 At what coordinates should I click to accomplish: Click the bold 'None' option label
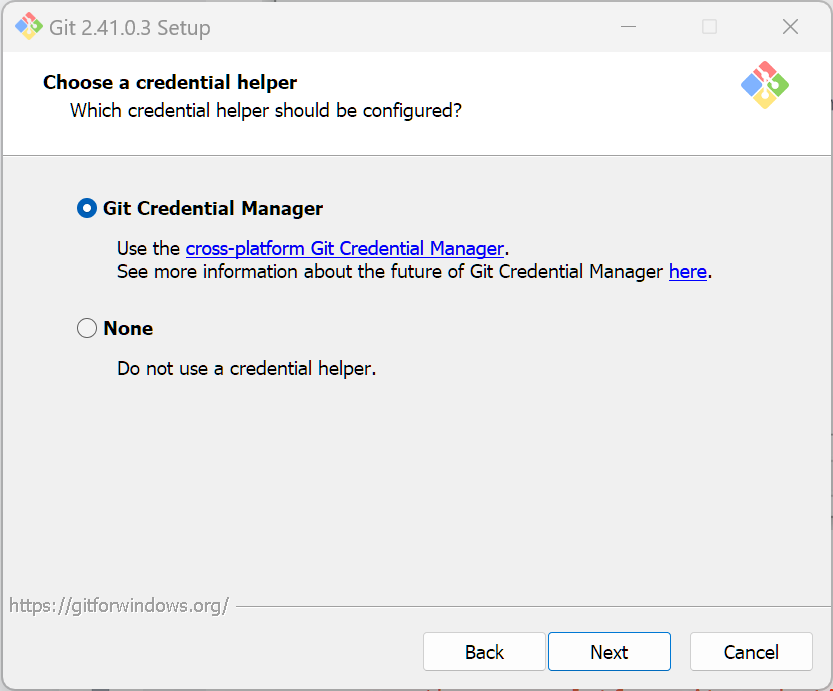point(128,328)
